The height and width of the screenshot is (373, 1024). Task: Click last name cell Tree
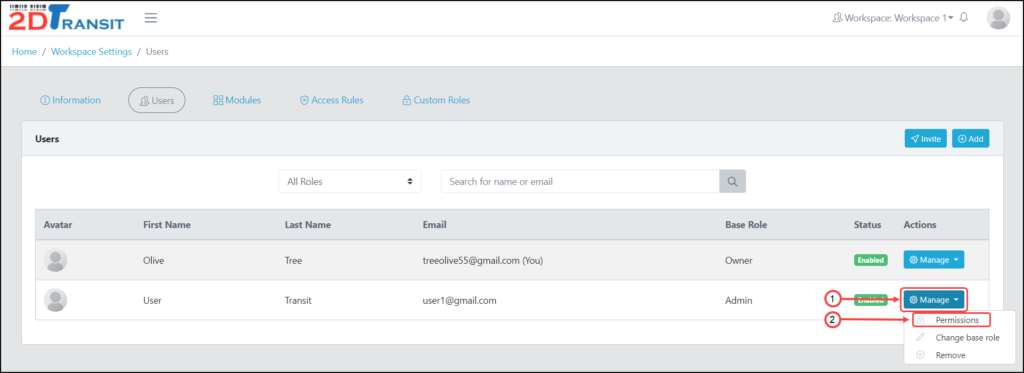pyautogui.click(x=293, y=260)
